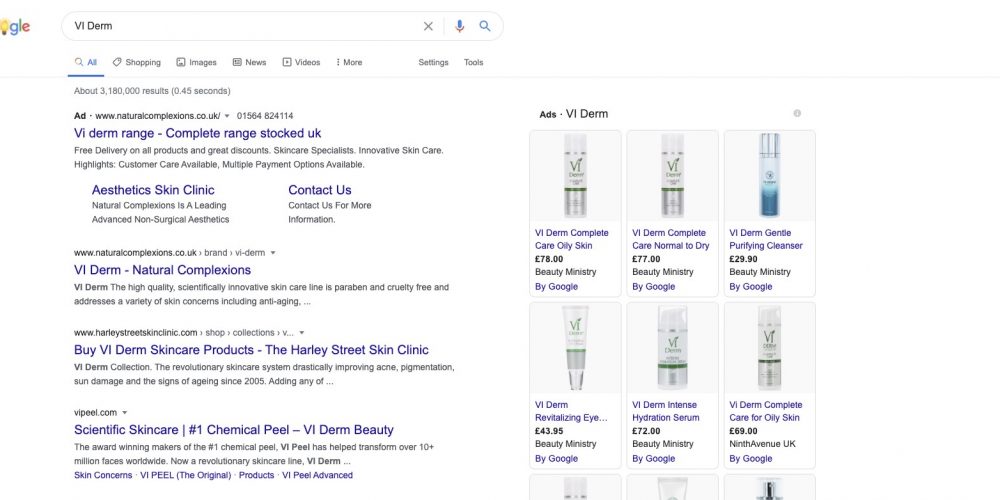Start voice search with the microphone icon
This screenshot has width=1000, height=500.
click(459, 26)
